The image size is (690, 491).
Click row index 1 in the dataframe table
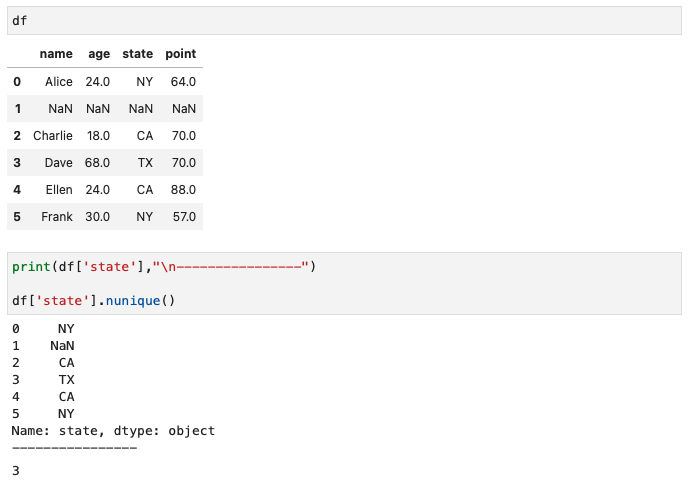tap(17, 108)
